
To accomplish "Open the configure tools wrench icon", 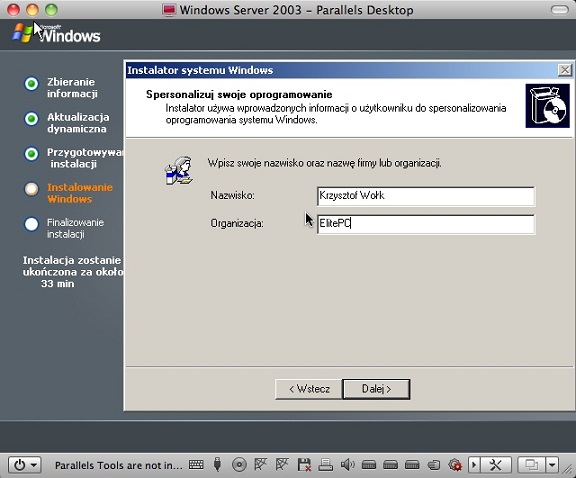I will pos(496,465).
